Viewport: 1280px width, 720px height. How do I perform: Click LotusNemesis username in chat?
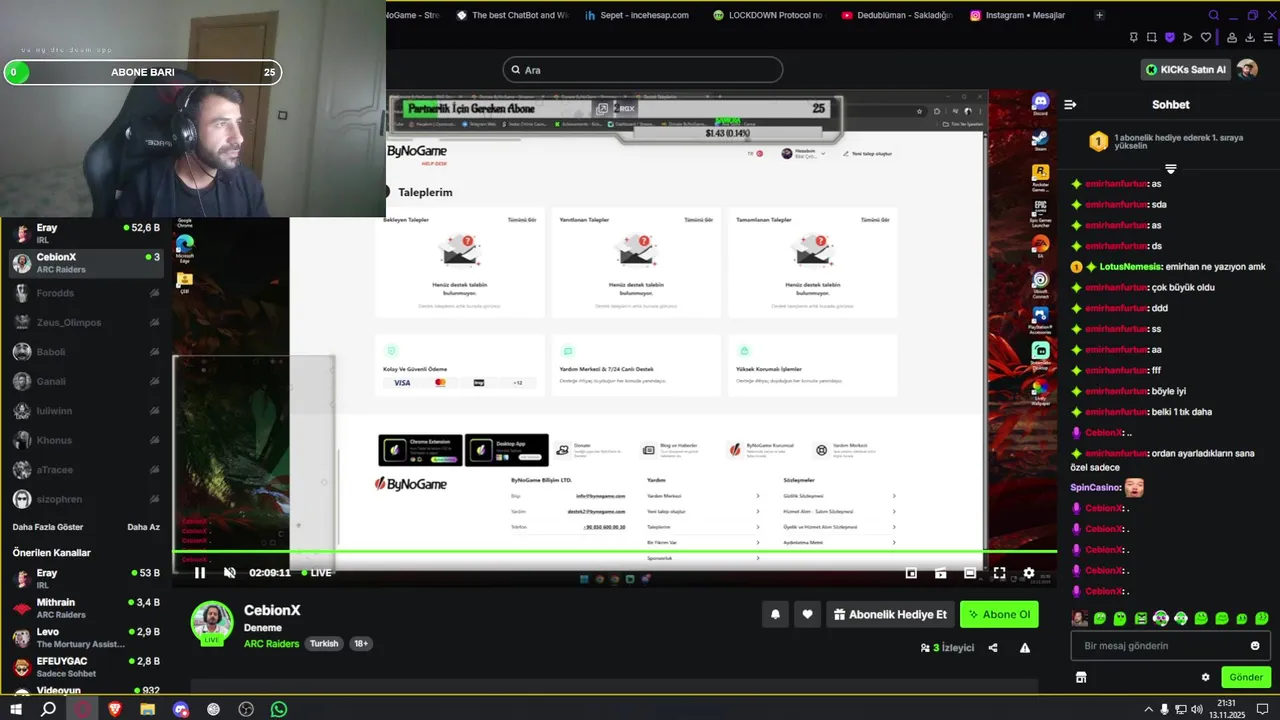click(x=1130, y=267)
